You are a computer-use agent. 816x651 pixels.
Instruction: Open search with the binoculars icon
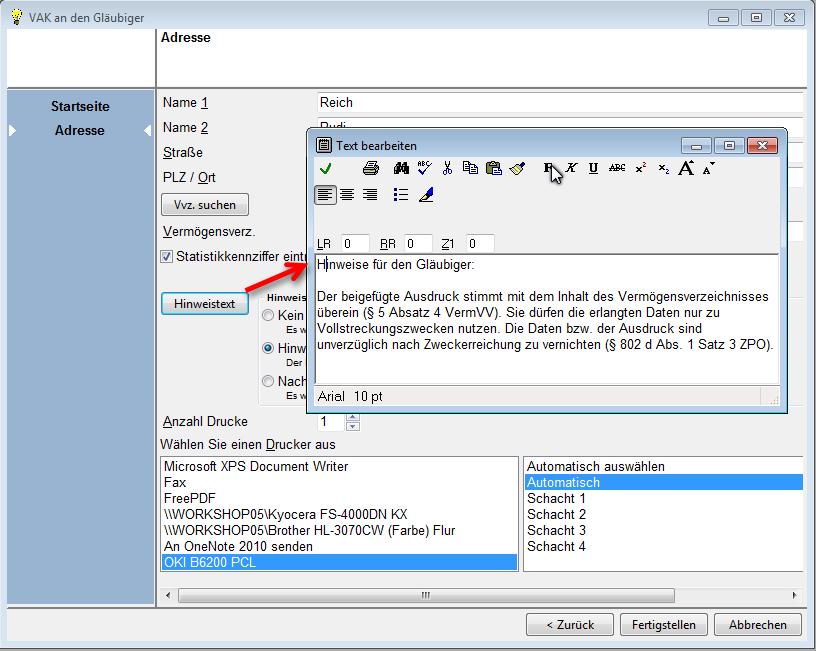pyautogui.click(x=401, y=169)
